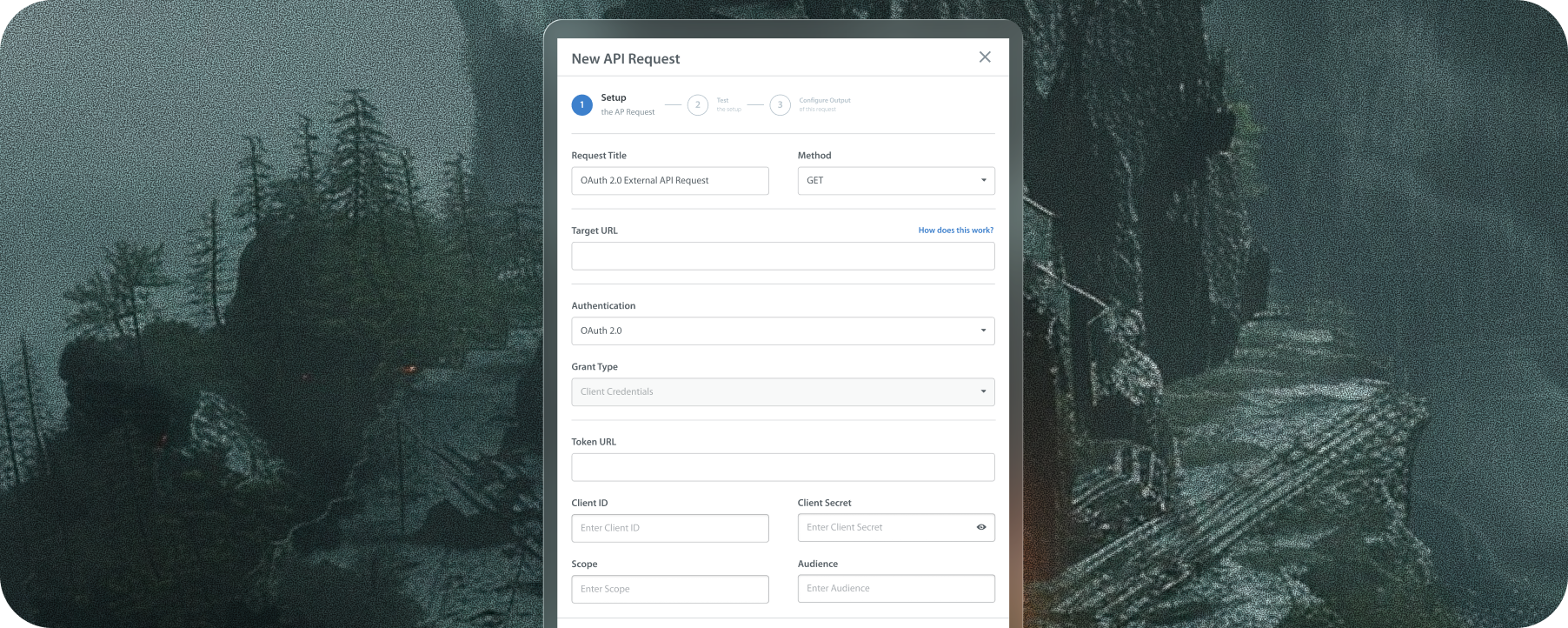
Task: Focus the Target URL input box
Action: (x=782, y=257)
